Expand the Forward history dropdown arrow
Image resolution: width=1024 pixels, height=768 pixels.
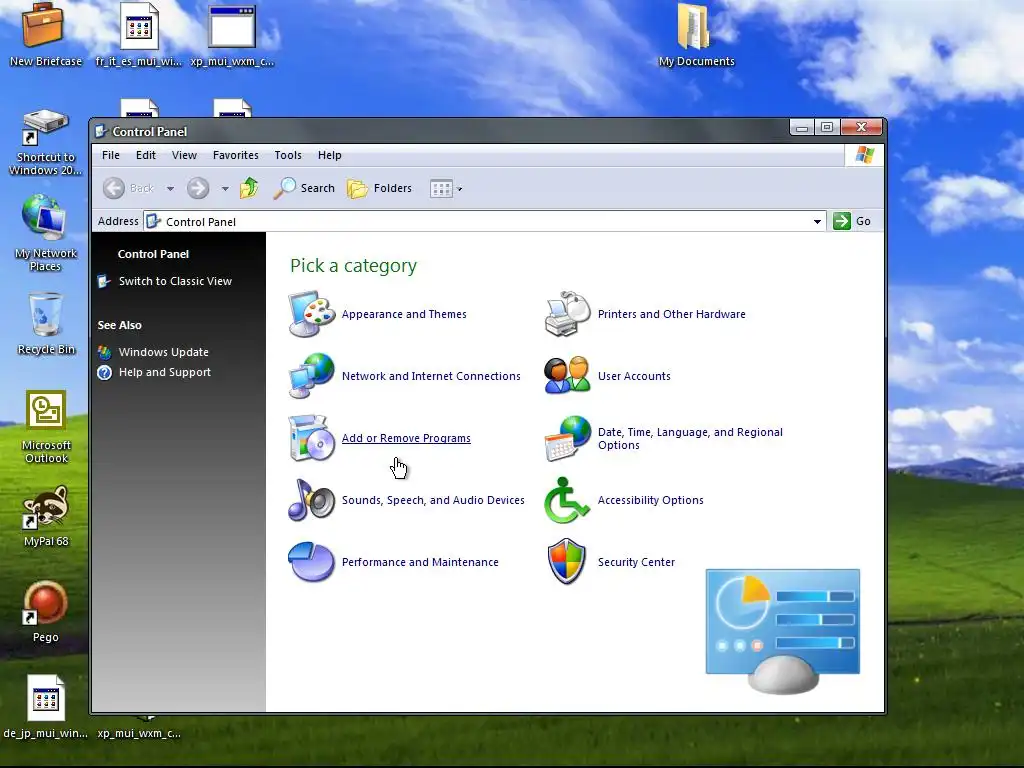click(225, 189)
